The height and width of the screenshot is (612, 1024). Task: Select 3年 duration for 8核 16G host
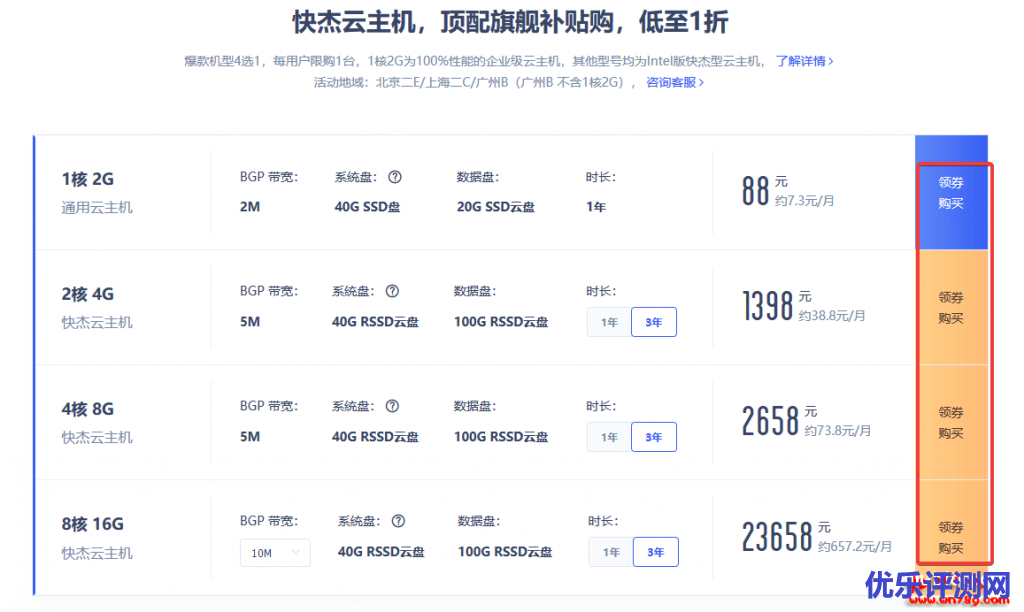[x=656, y=552]
